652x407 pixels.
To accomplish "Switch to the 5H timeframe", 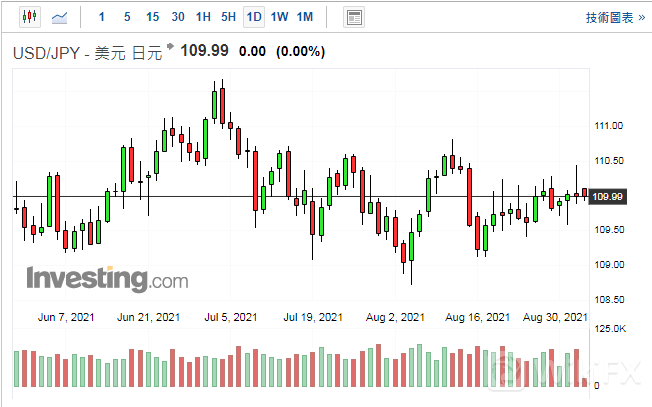I will click(228, 17).
